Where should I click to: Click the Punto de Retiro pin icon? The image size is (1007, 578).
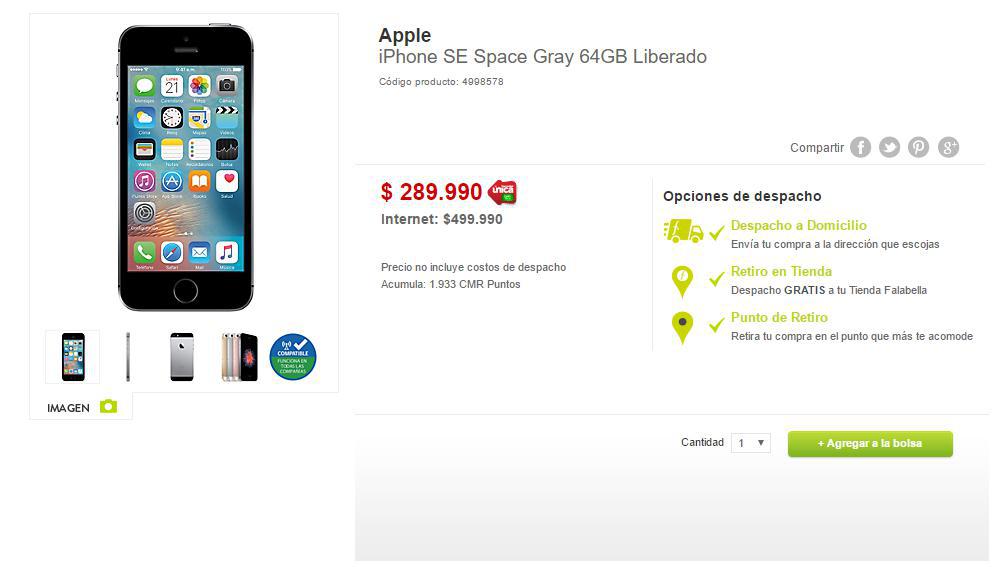[682, 328]
